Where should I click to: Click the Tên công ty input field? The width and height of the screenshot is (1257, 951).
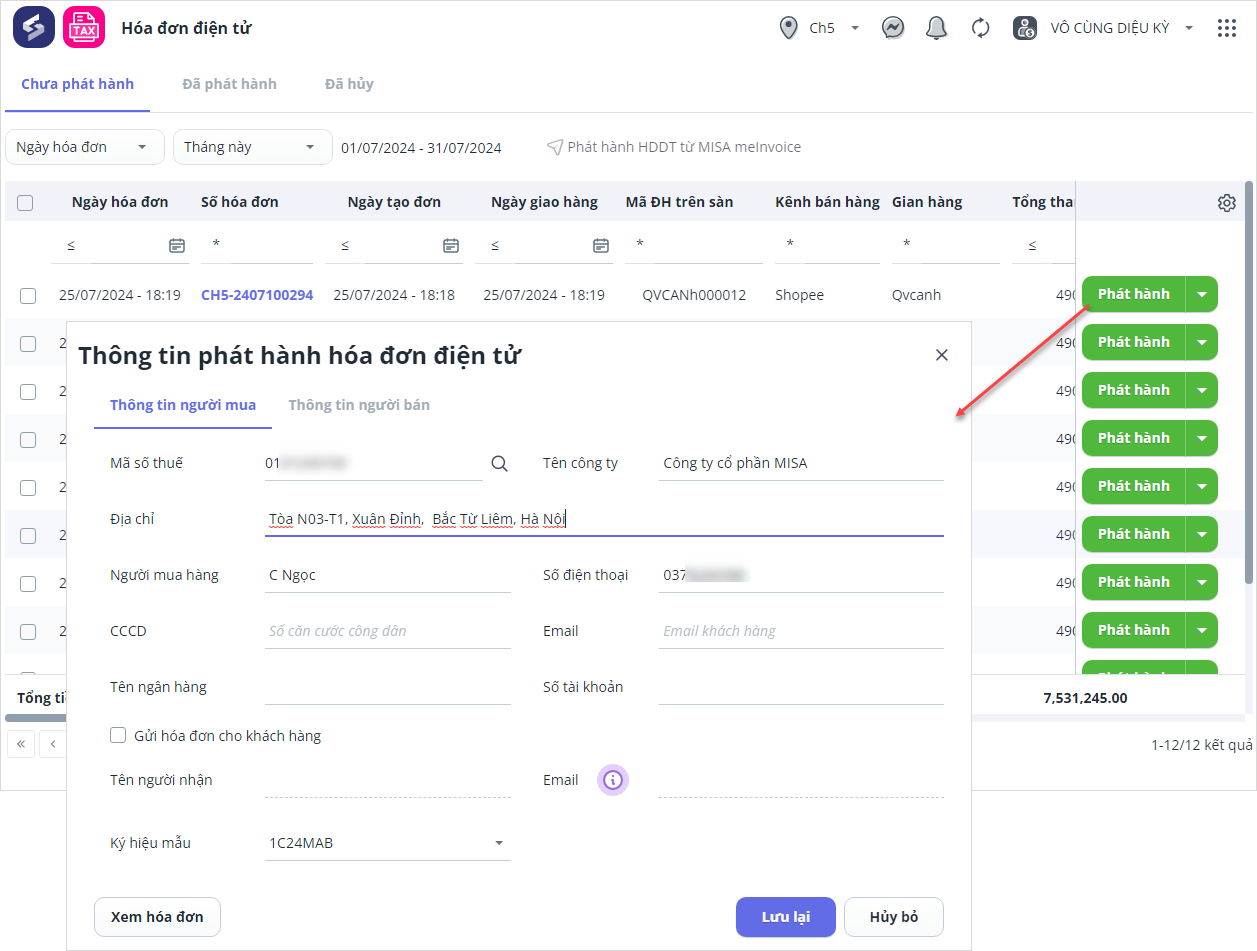[801, 464]
